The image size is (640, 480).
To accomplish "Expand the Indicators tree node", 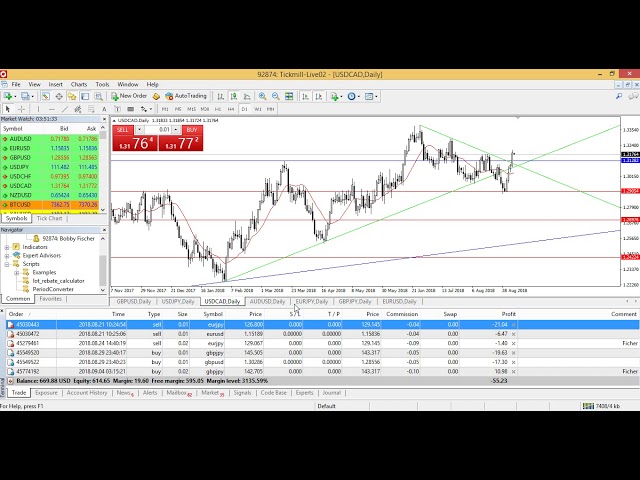I will click(7, 246).
